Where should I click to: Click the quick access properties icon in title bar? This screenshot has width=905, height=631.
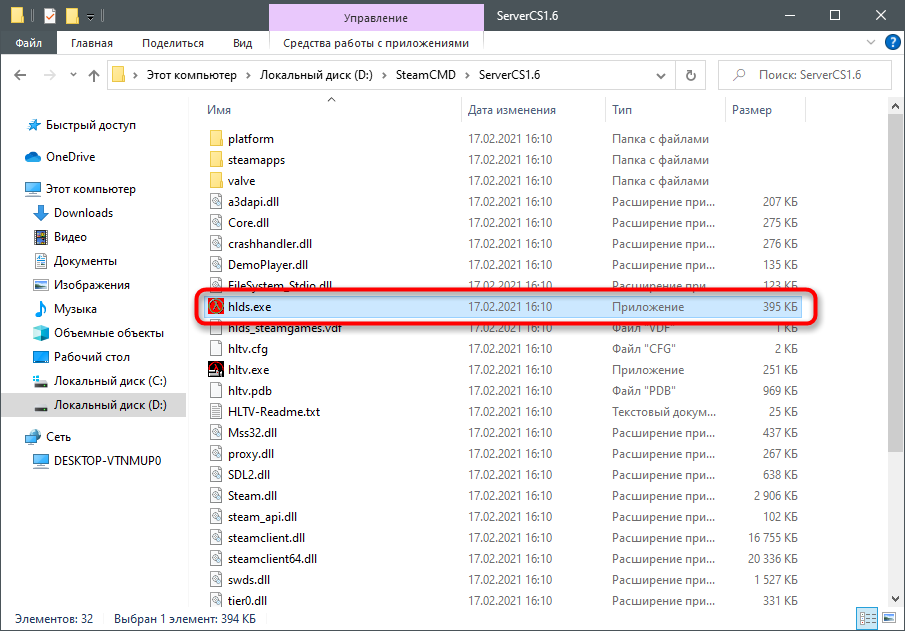pos(50,16)
